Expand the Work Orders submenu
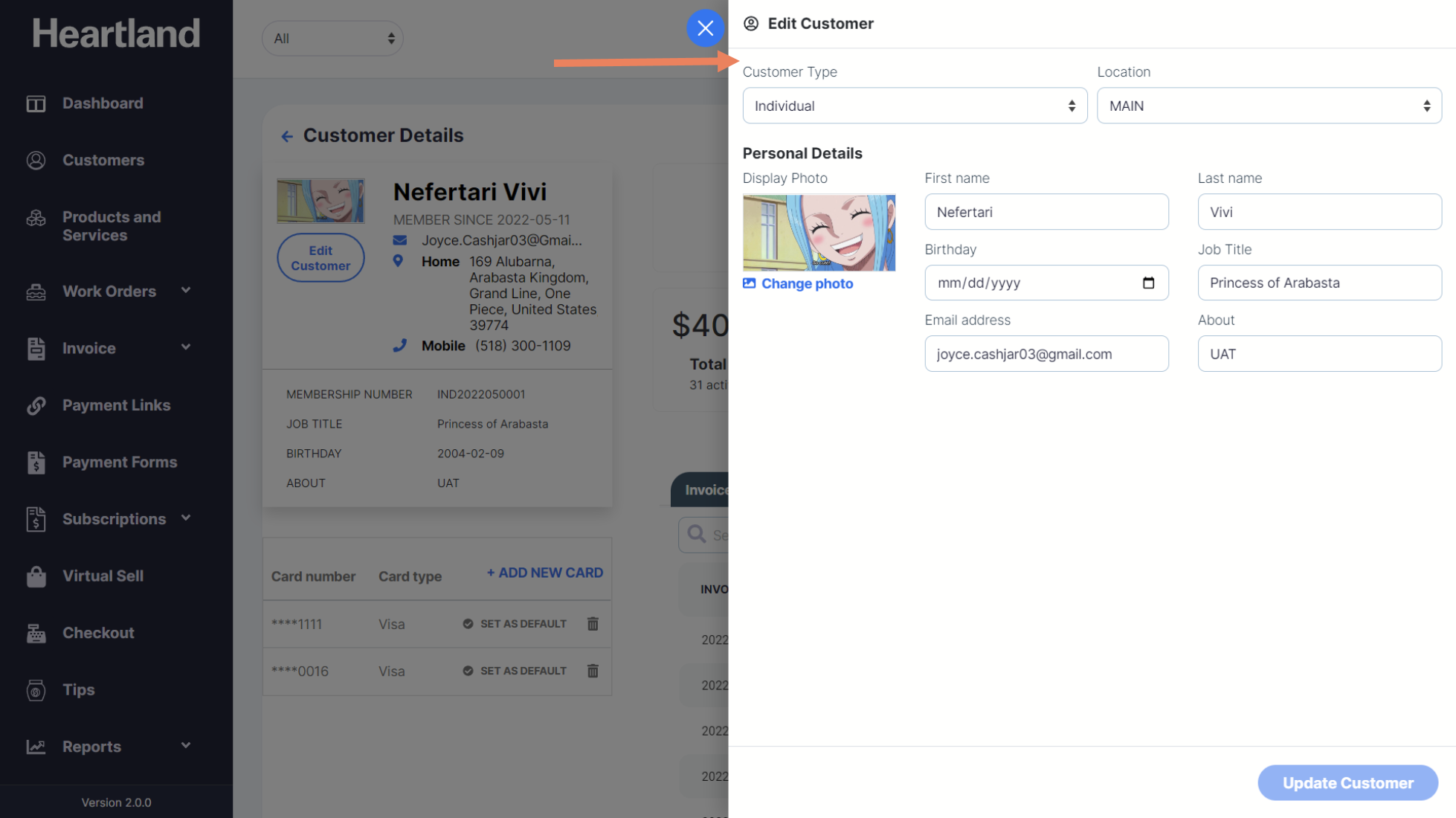 (185, 290)
